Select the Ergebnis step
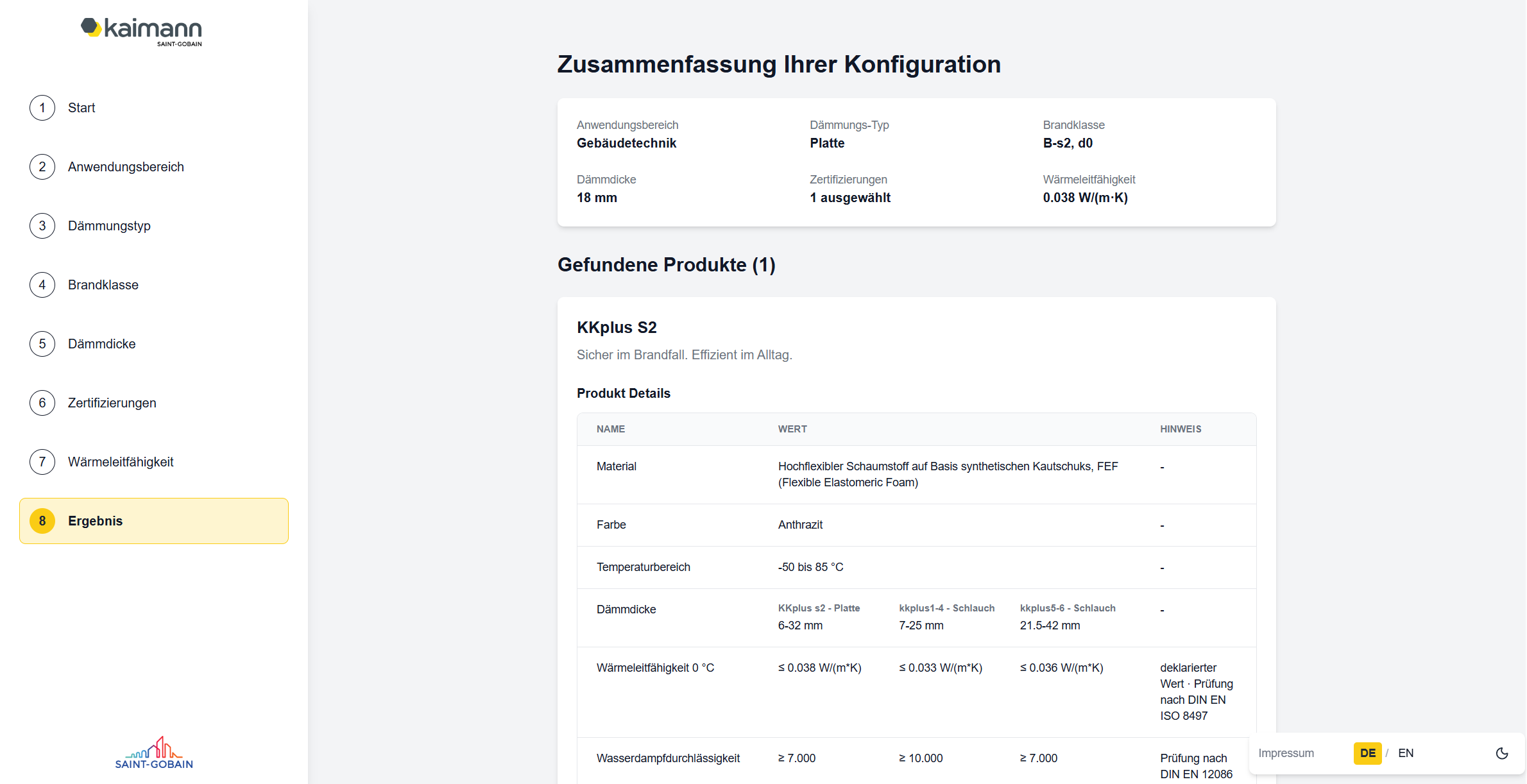Viewport: 1527px width, 784px height. click(154, 521)
